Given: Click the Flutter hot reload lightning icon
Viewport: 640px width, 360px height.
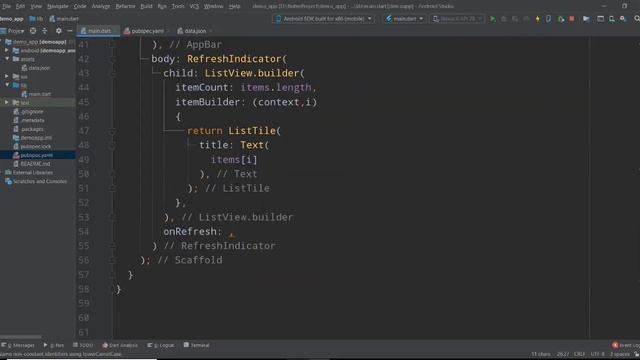Looking at the screenshot, I should [x=538, y=19].
